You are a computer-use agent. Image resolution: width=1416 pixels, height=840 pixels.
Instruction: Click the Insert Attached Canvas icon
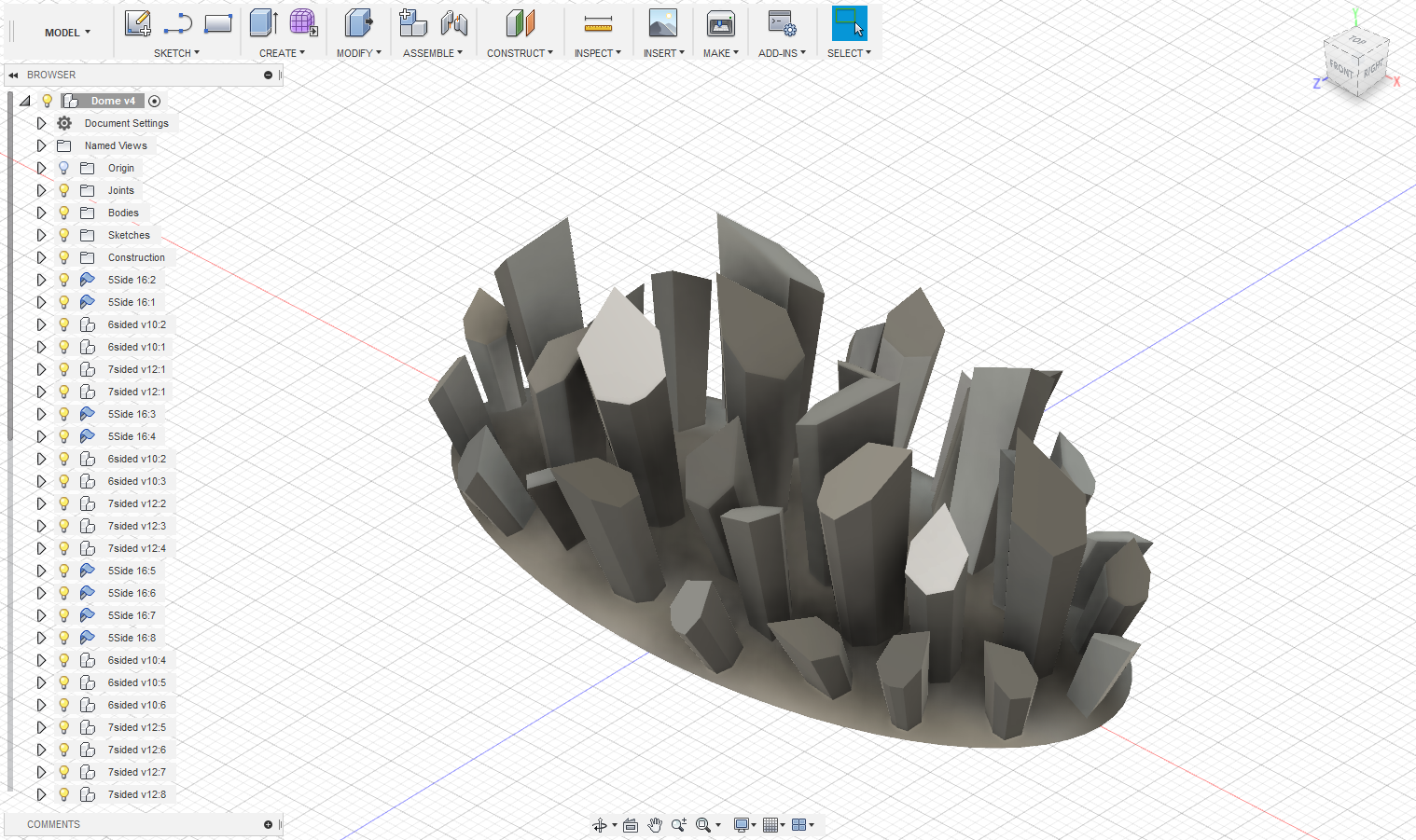663,23
